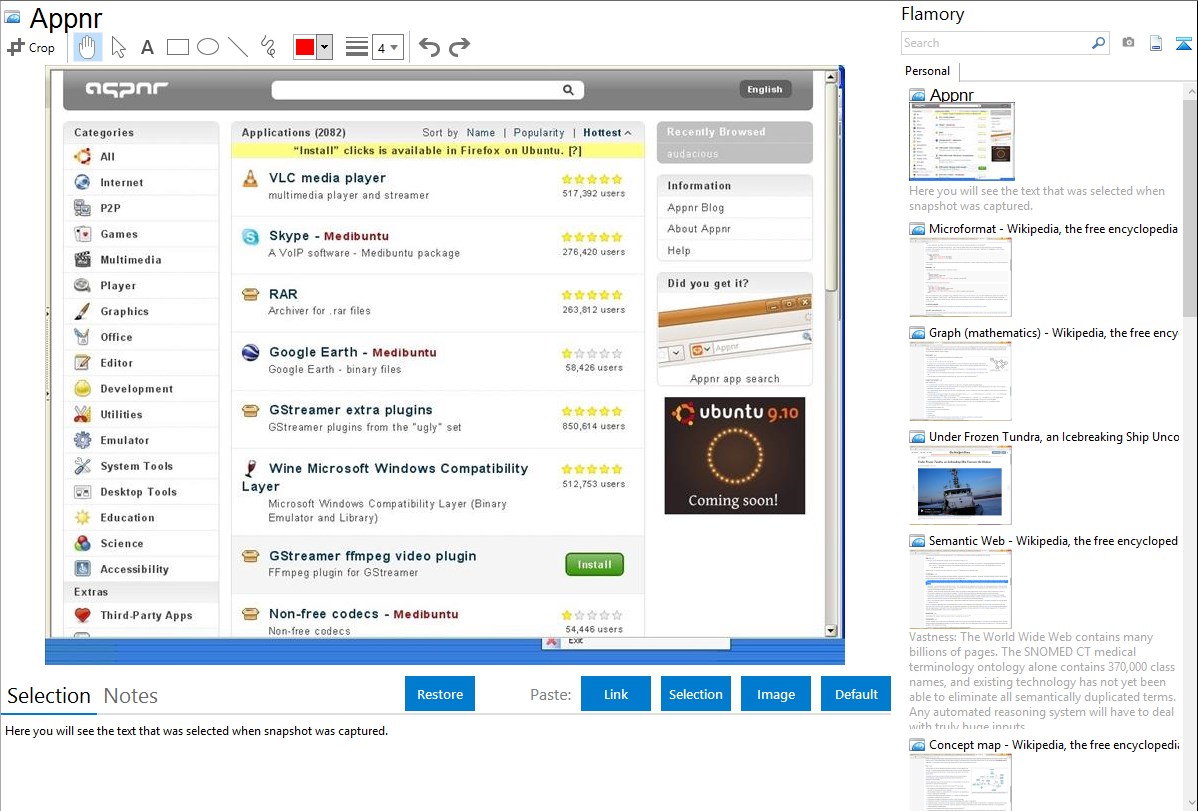1198x811 pixels.
Task: Click the Paste Selection button
Action: (696, 694)
